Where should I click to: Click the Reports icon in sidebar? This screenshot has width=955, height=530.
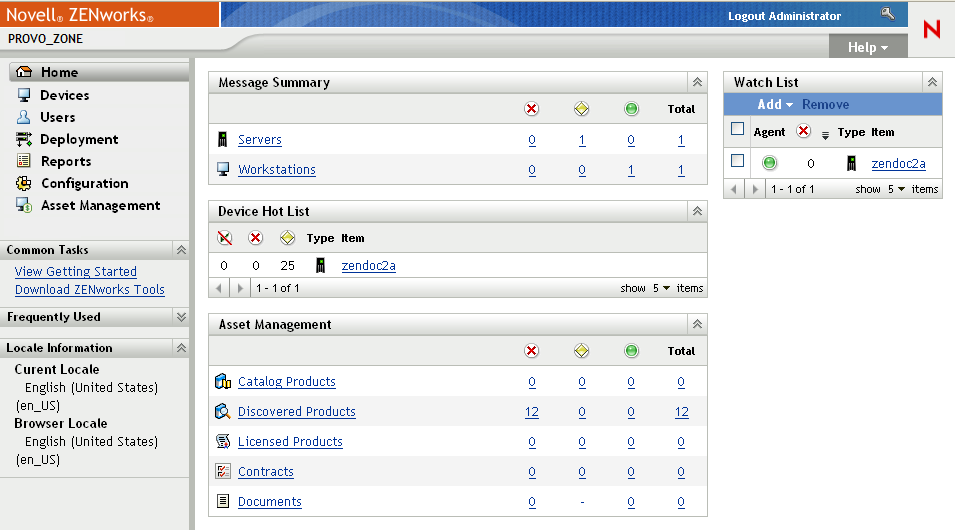[24, 161]
